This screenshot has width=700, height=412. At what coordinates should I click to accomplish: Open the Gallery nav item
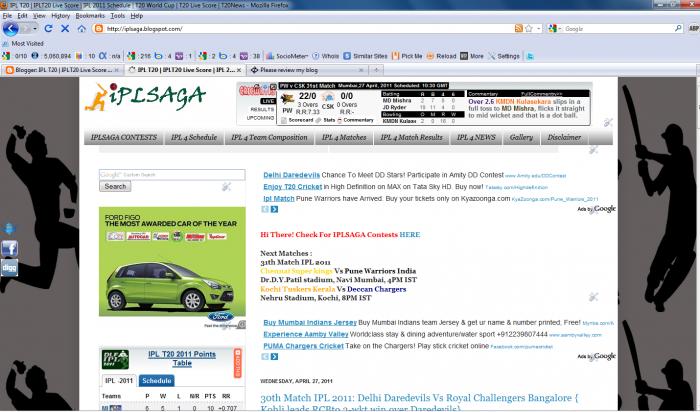point(521,137)
